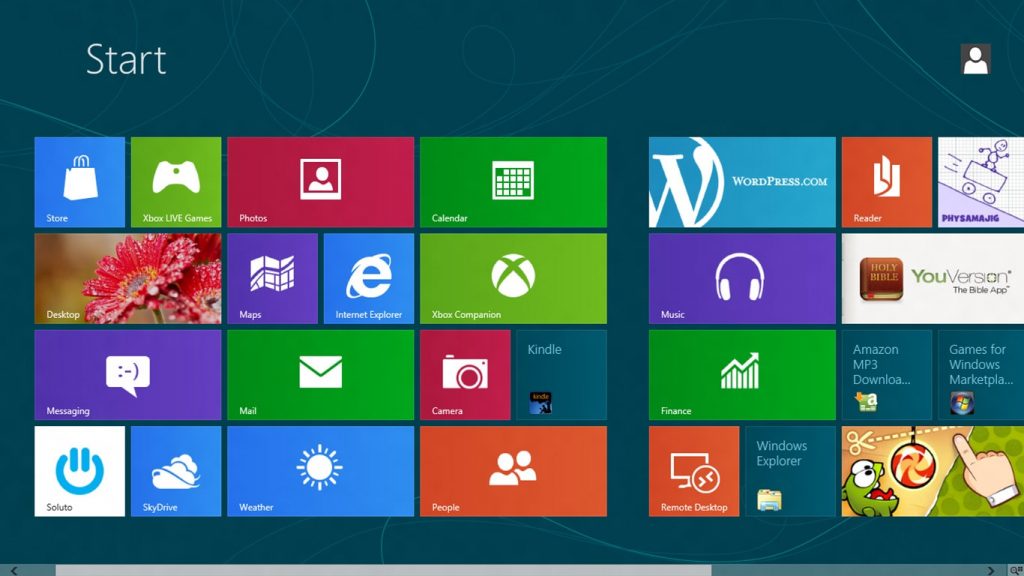Open the People app

(x=513, y=471)
